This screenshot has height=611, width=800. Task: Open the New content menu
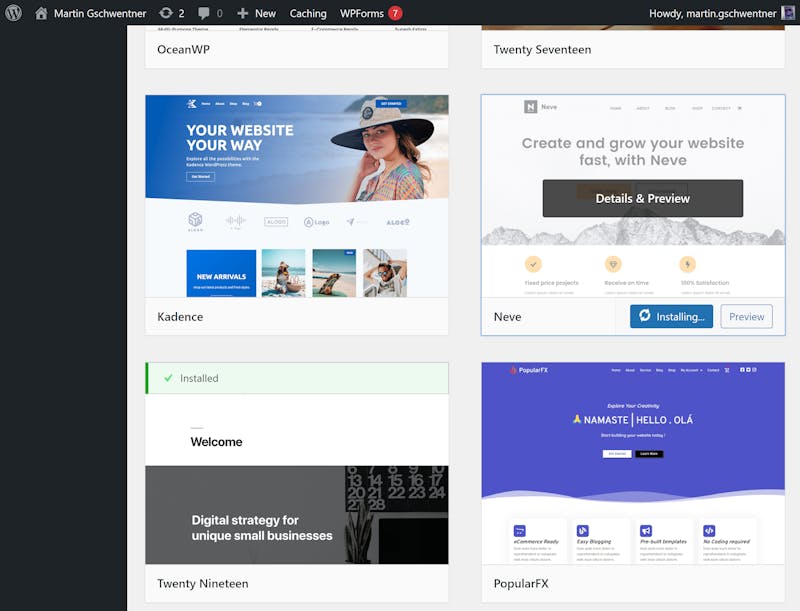[257, 13]
